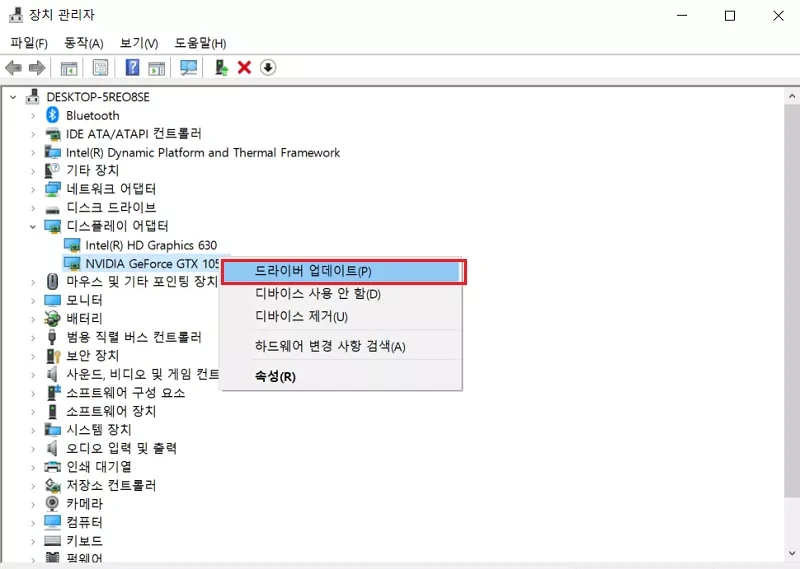Click the 카메라 category icon

point(52,503)
